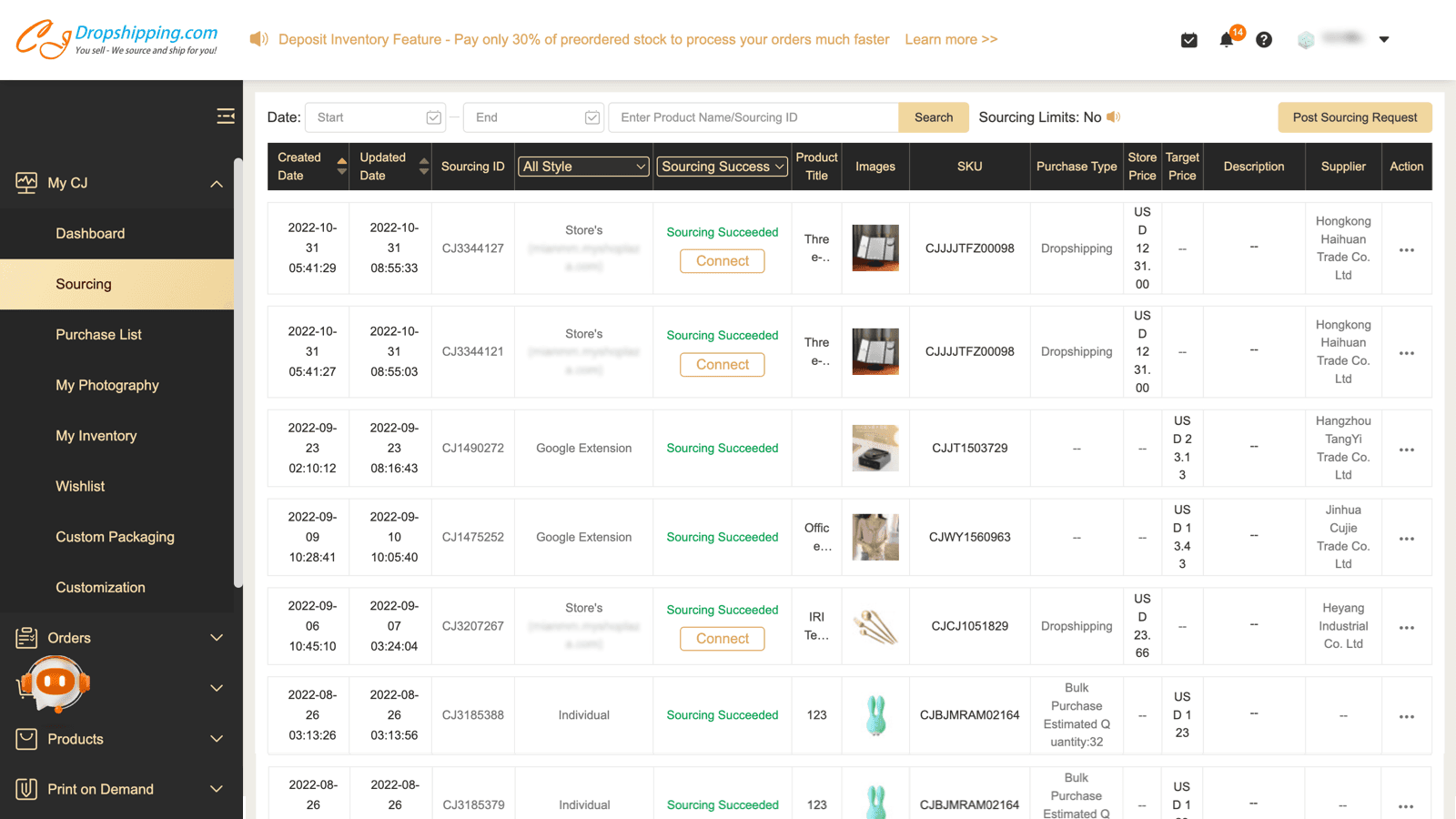Click the product thumbnail for CJ1490272

click(x=875, y=448)
